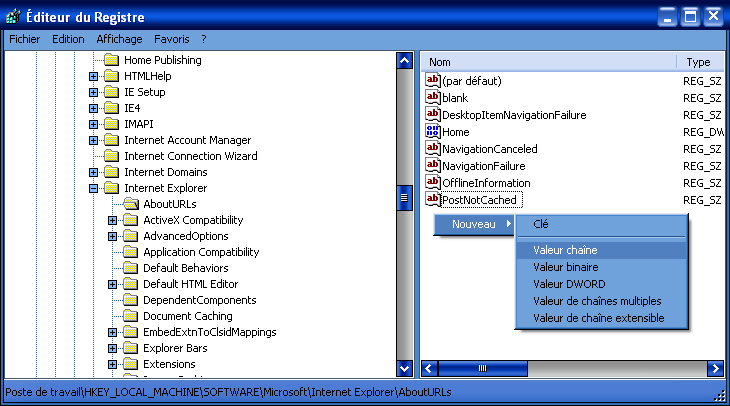Click the values pane left scroll arrow
The height and width of the screenshot is (406, 730).
[429, 369]
